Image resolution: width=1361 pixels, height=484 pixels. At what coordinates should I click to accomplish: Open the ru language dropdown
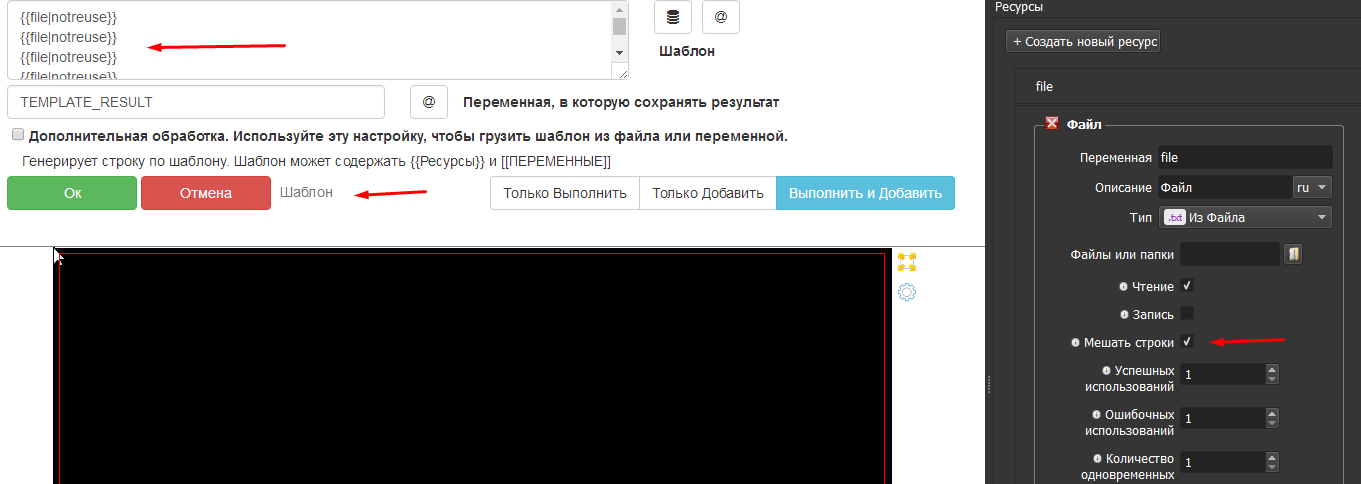click(1313, 187)
